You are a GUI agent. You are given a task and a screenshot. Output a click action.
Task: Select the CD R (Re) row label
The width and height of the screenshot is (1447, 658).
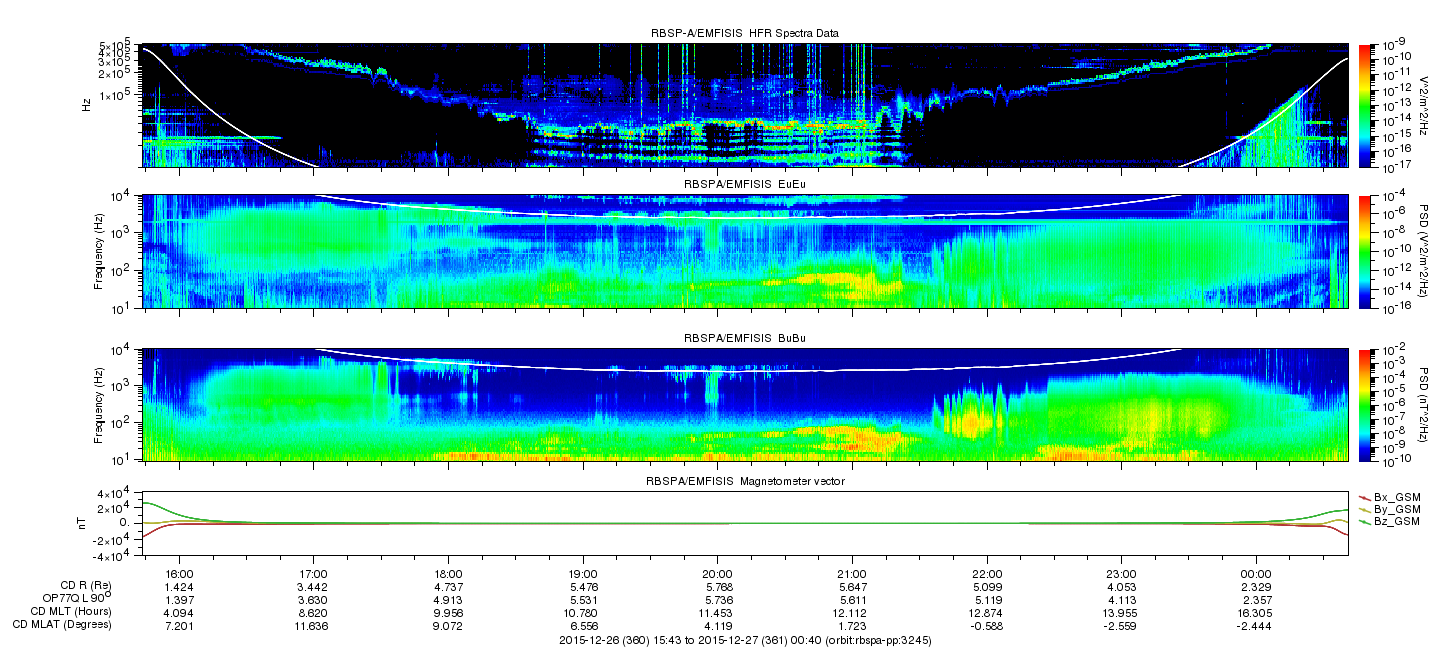(85, 586)
